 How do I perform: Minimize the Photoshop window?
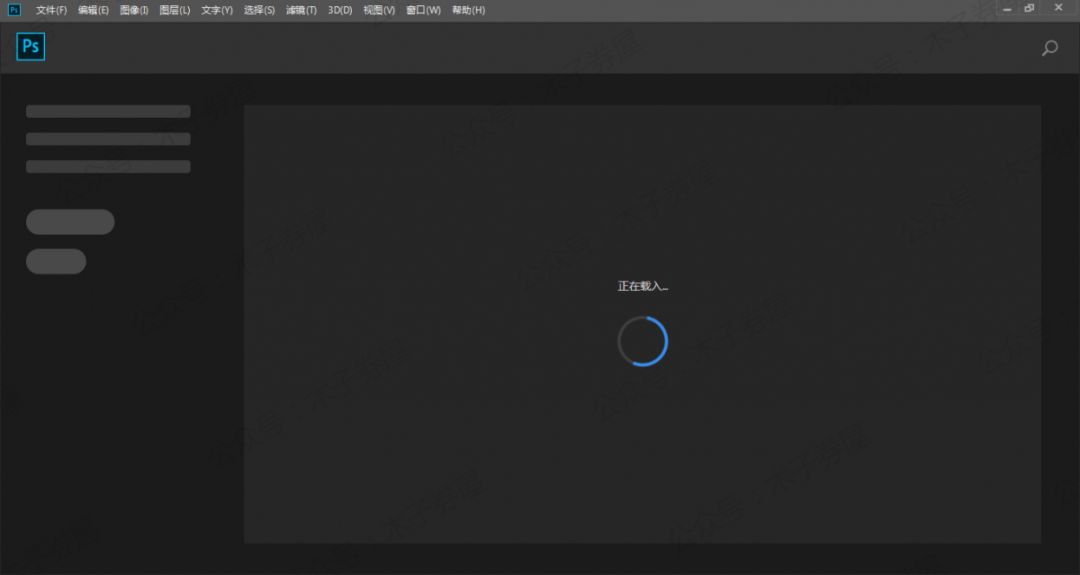tap(1008, 9)
